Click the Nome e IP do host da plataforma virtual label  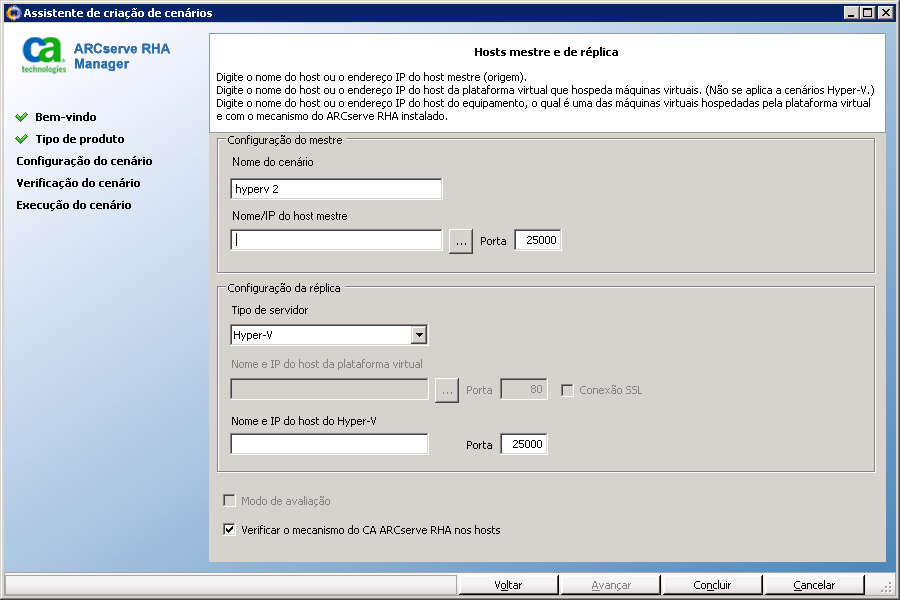point(327,364)
